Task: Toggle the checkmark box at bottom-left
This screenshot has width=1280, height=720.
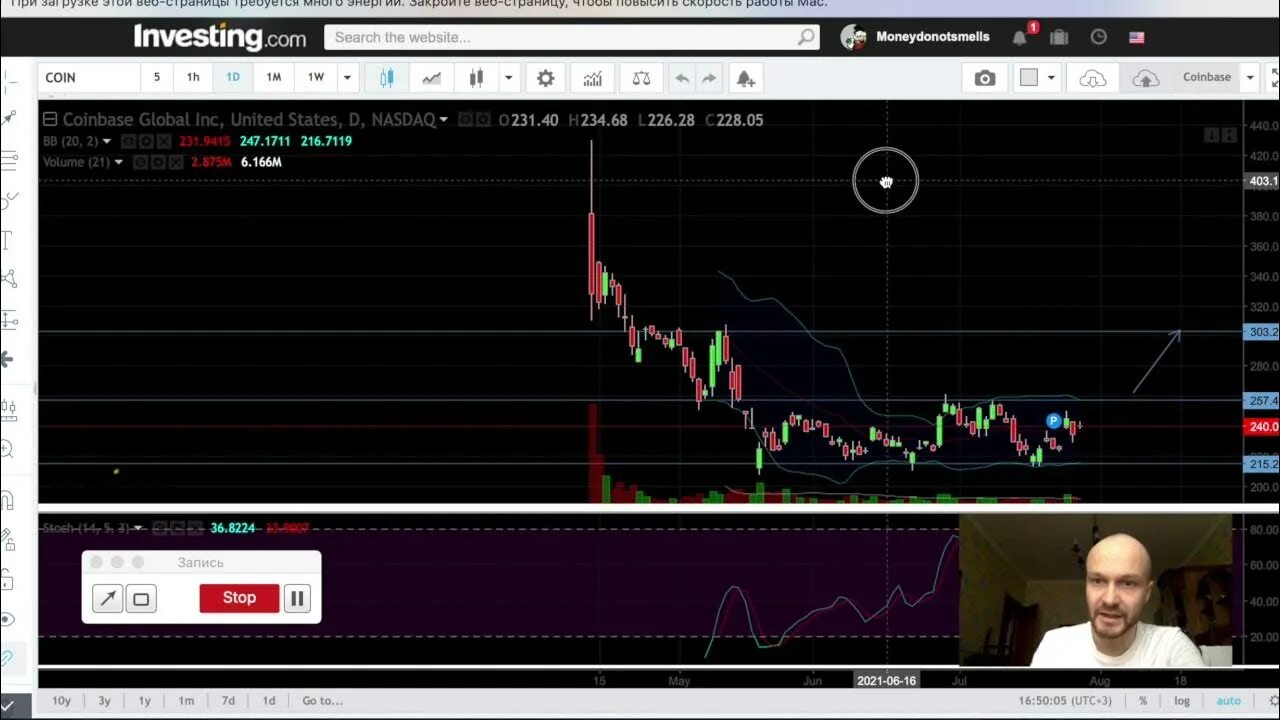Action: click(x=9, y=705)
